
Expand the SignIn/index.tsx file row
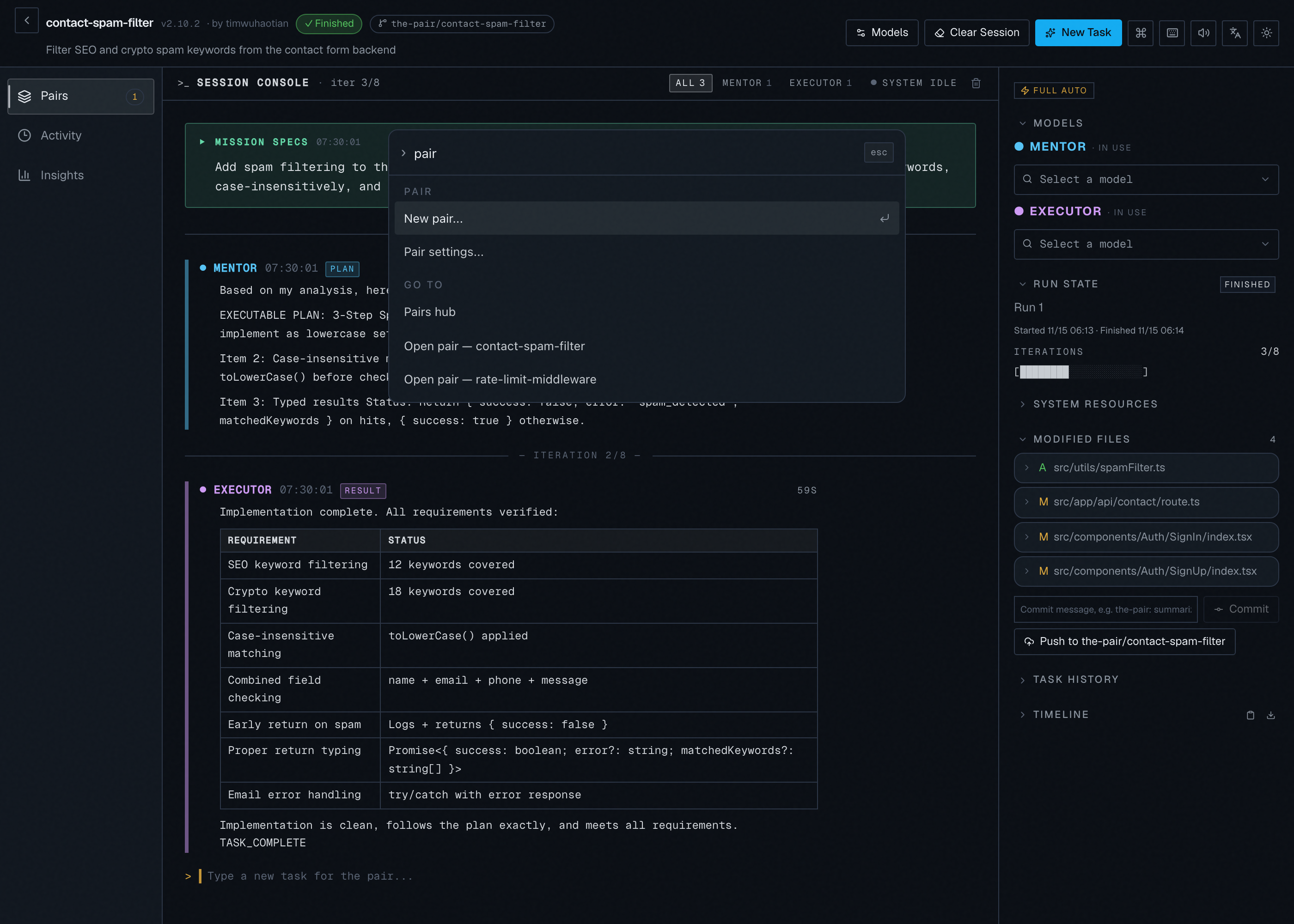(1146, 537)
